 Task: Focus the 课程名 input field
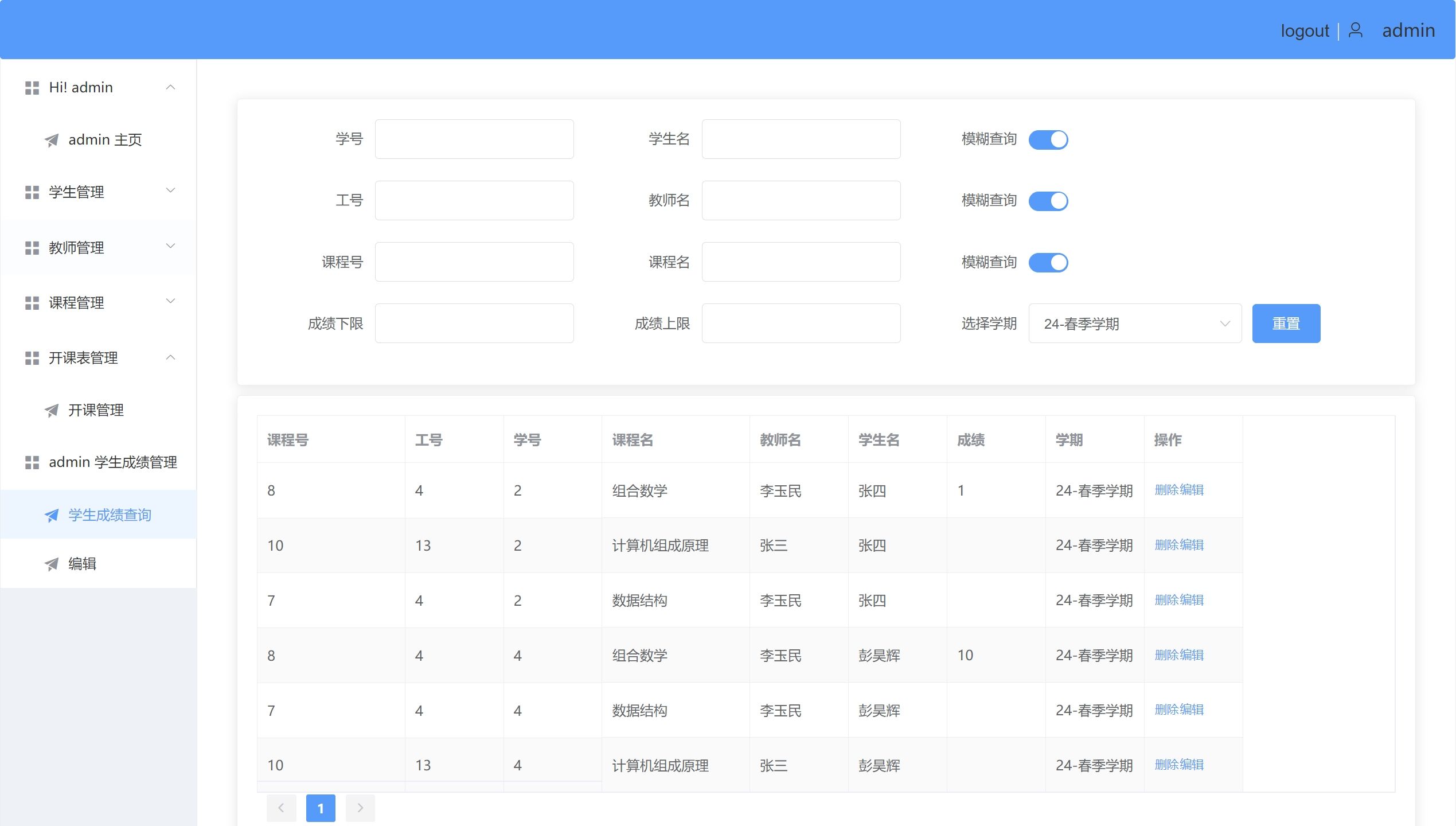[x=801, y=262]
